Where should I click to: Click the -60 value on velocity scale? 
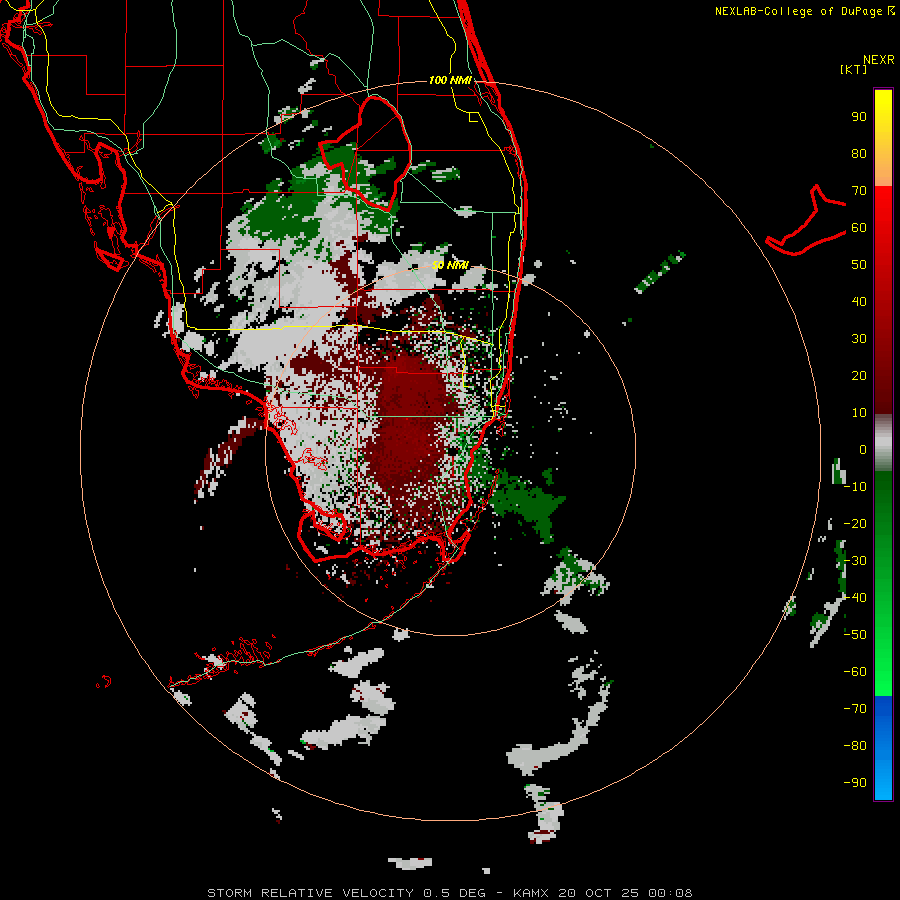click(x=855, y=672)
